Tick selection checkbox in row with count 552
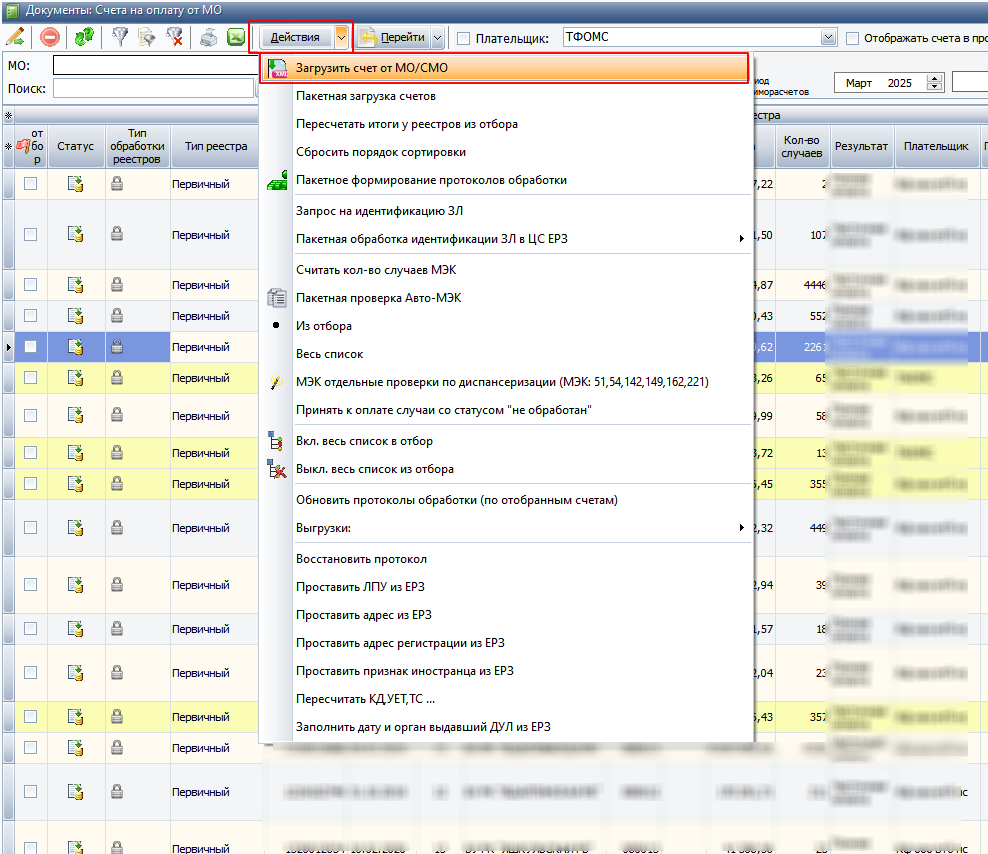The width and height of the screenshot is (988, 854). [30, 315]
